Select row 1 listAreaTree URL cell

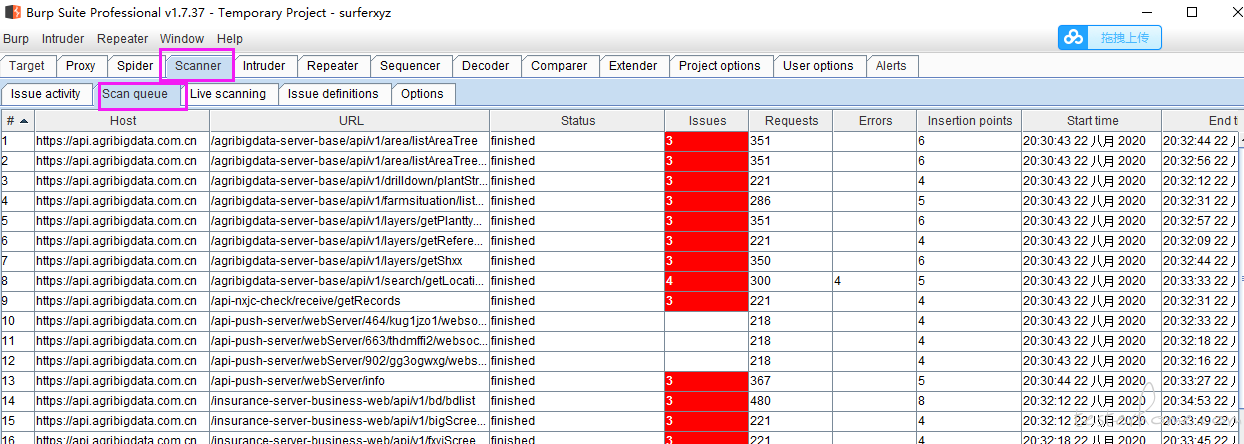349,141
